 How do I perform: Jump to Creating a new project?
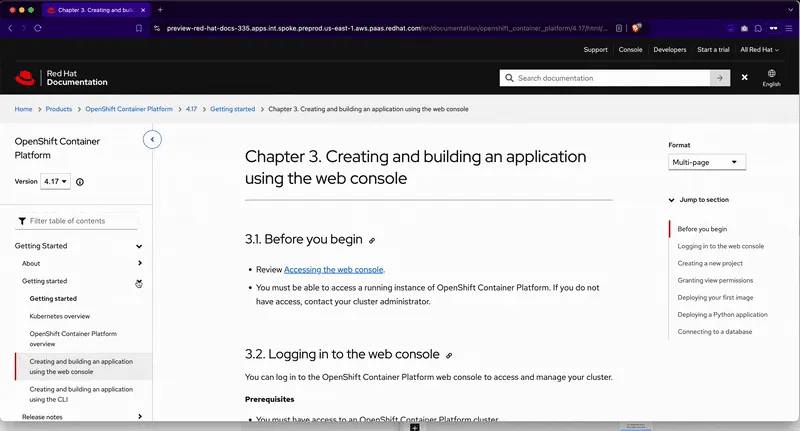coord(710,263)
